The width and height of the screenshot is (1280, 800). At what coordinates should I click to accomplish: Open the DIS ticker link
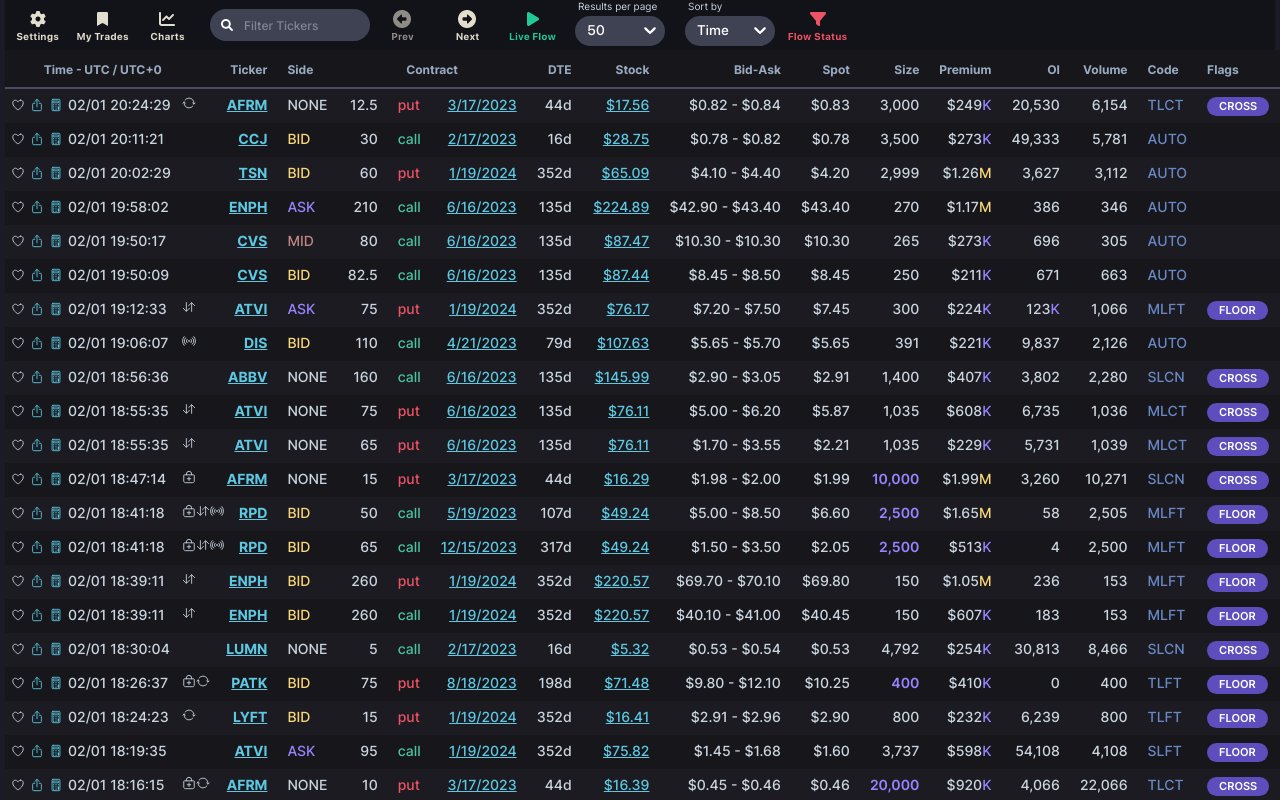click(x=256, y=343)
